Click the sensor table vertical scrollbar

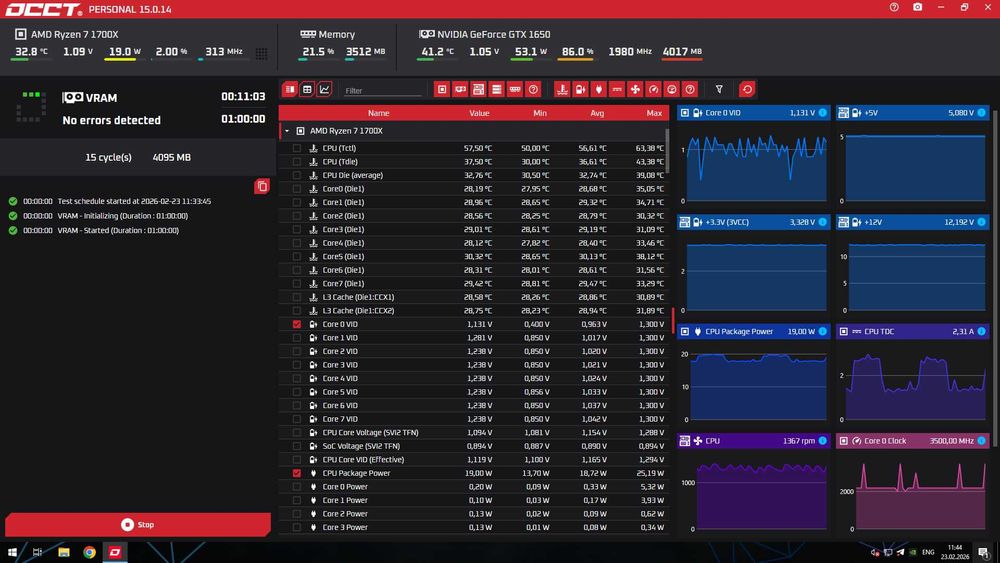[x=667, y=150]
